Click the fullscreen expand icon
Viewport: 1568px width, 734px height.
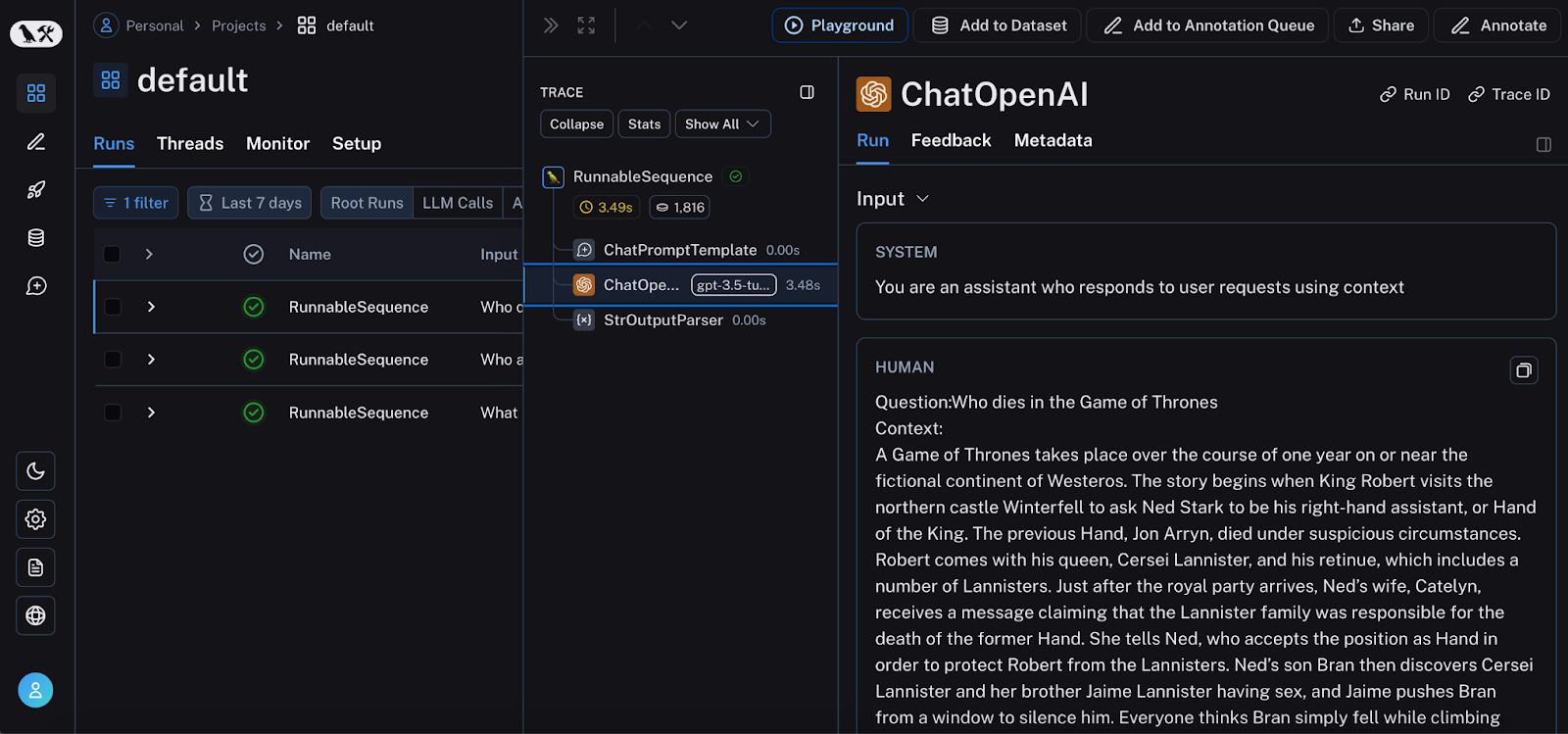point(586,25)
